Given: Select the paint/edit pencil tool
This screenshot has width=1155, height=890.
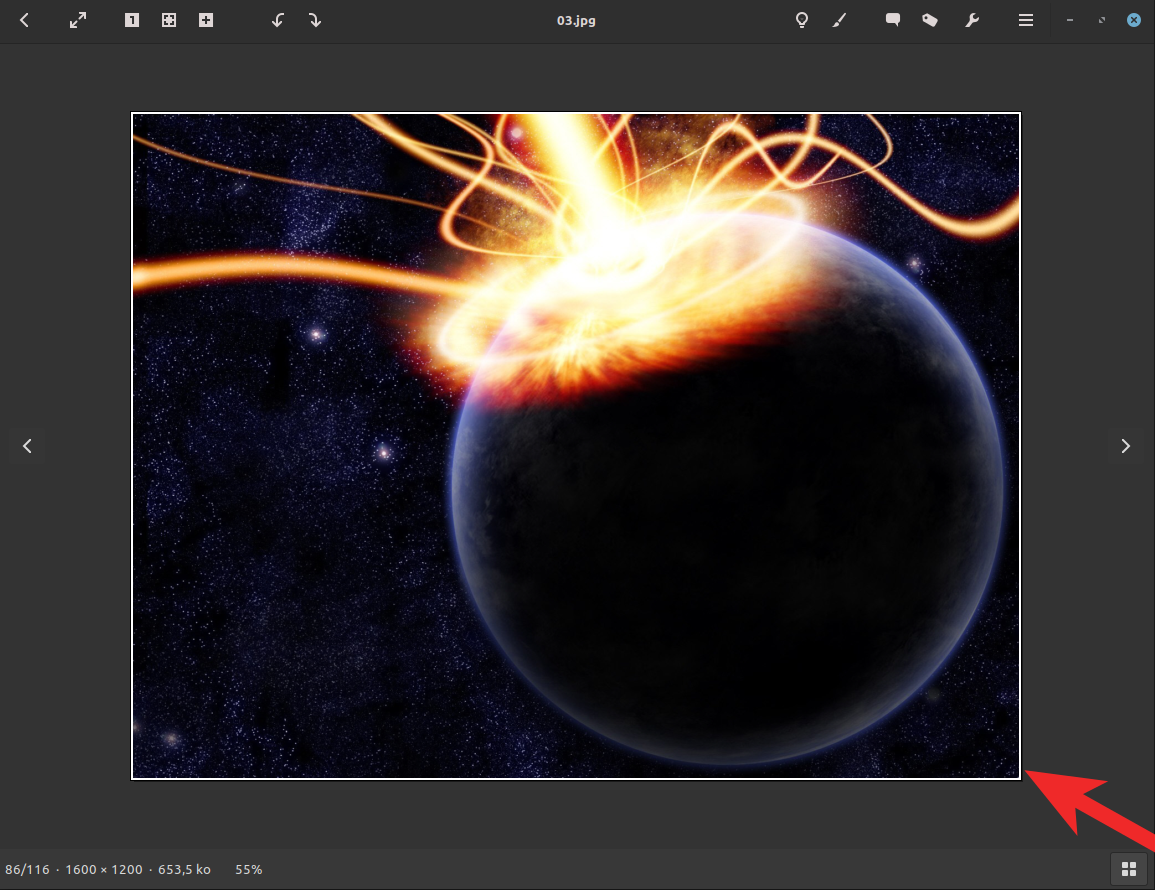Looking at the screenshot, I should pos(840,20).
